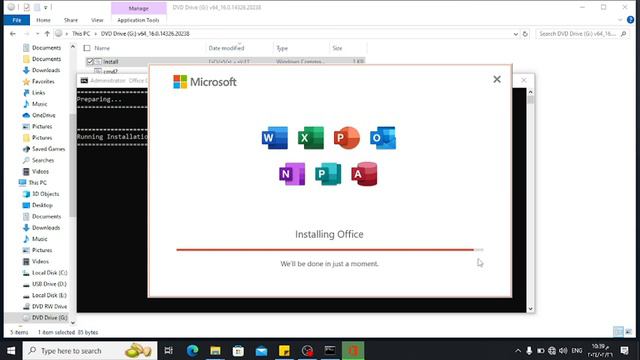This screenshot has height=360, width=640.
Task: Go back in File Explorer
Action: (x=13, y=34)
